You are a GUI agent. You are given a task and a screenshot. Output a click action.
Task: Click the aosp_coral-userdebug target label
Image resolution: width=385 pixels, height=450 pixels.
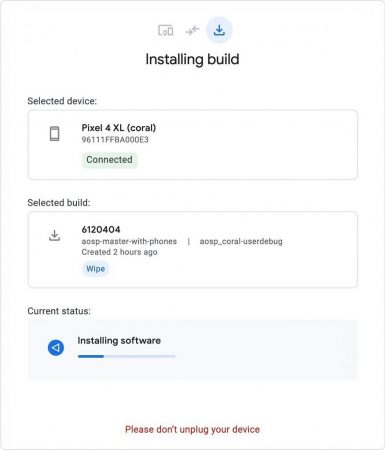point(241,241)
